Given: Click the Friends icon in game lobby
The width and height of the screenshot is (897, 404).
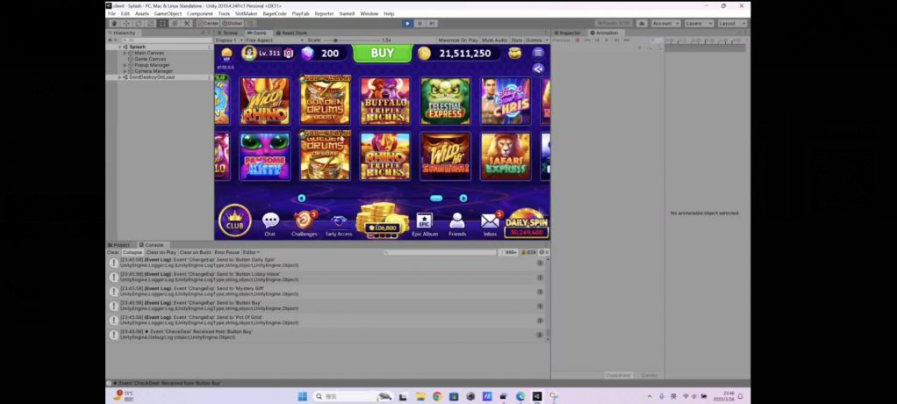Looking at the screenshot, I should [457, 221].
